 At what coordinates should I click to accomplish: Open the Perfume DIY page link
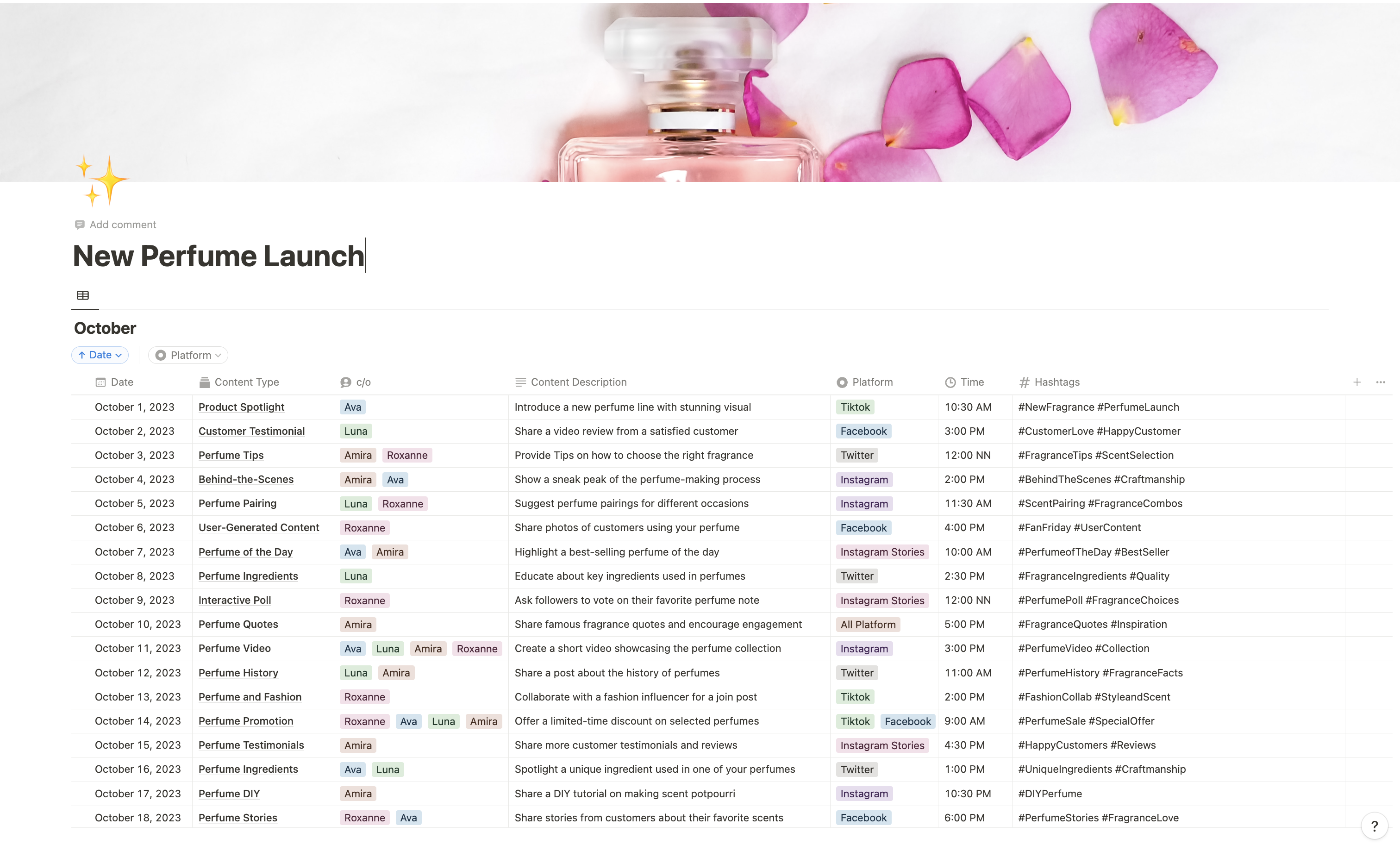tap(229, 794)
